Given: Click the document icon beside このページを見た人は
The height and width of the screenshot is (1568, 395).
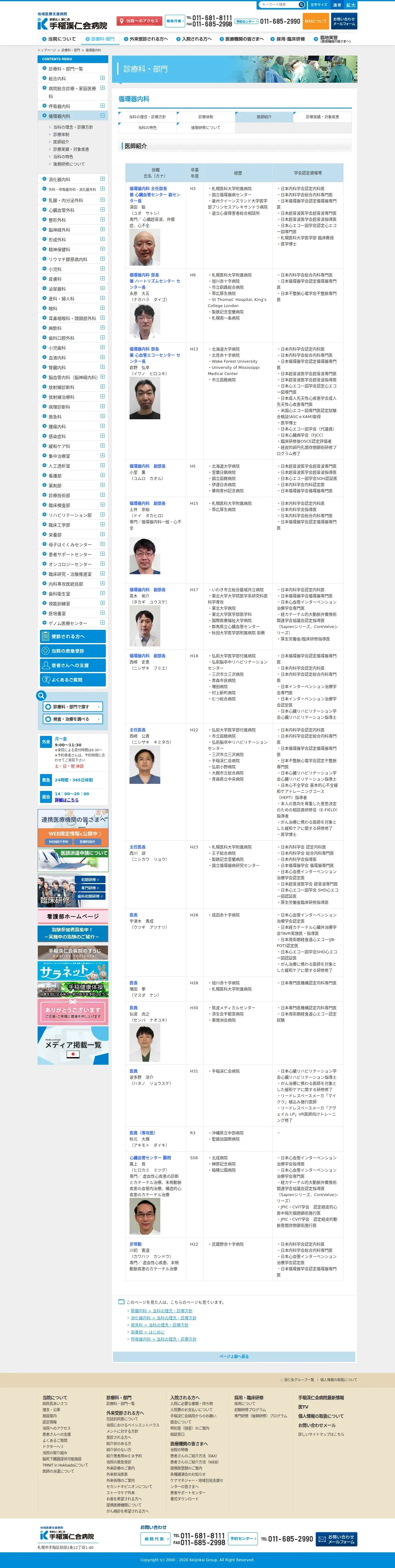Looking at the screenshot, I should (121, 1302).
